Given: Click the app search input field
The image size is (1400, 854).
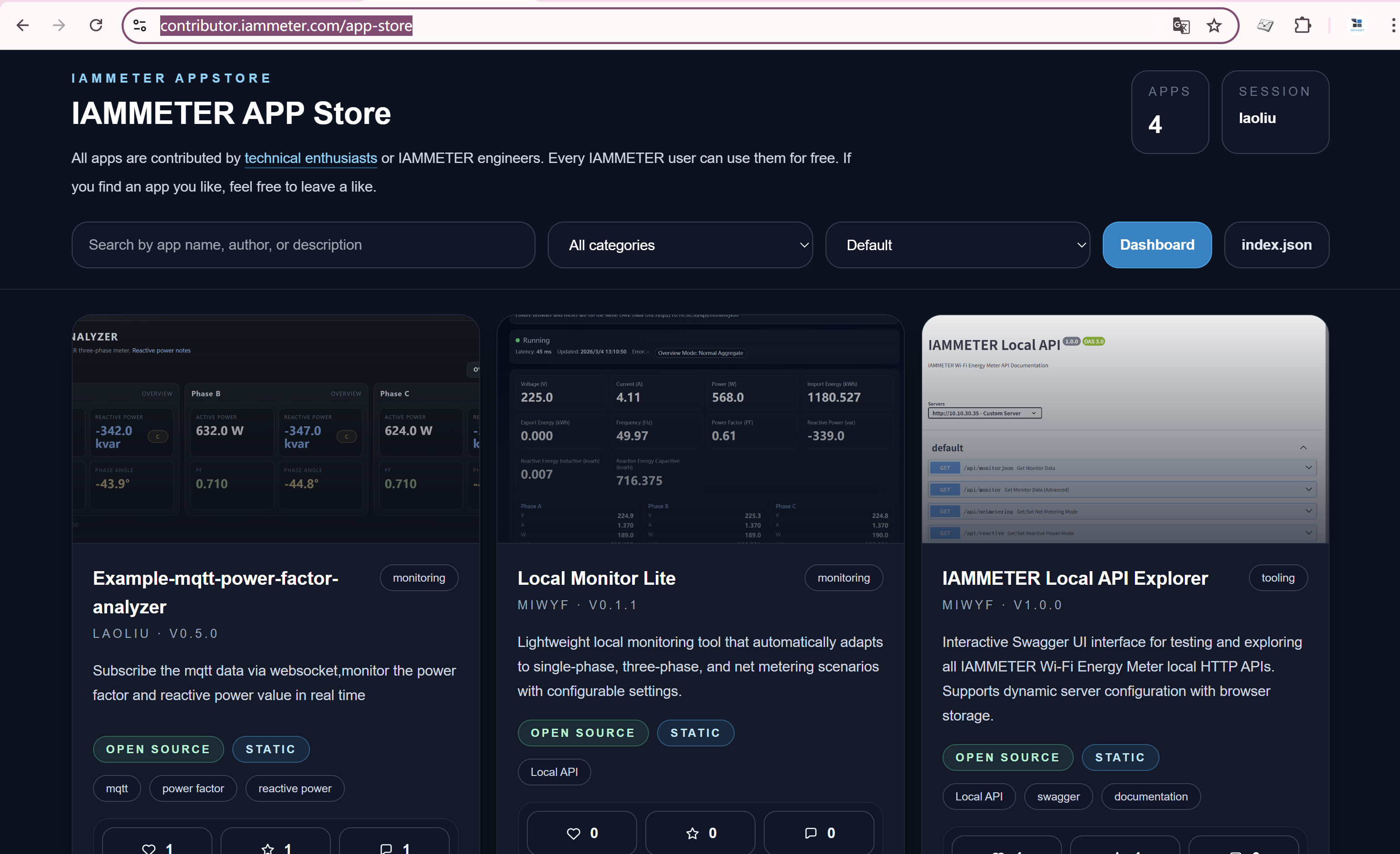Looking at the screenshot, I should [303, 245].
